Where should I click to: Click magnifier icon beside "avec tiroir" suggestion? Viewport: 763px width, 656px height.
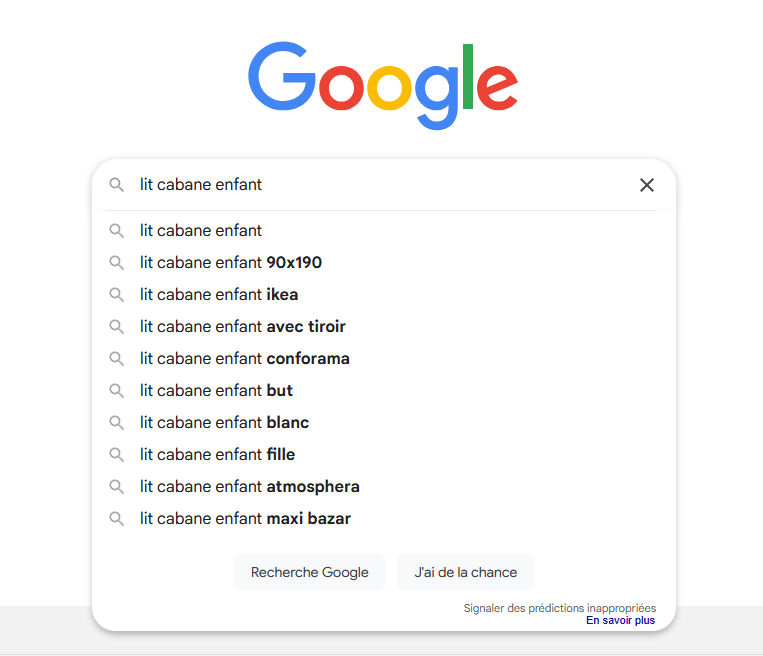click(x=117, y=327)
